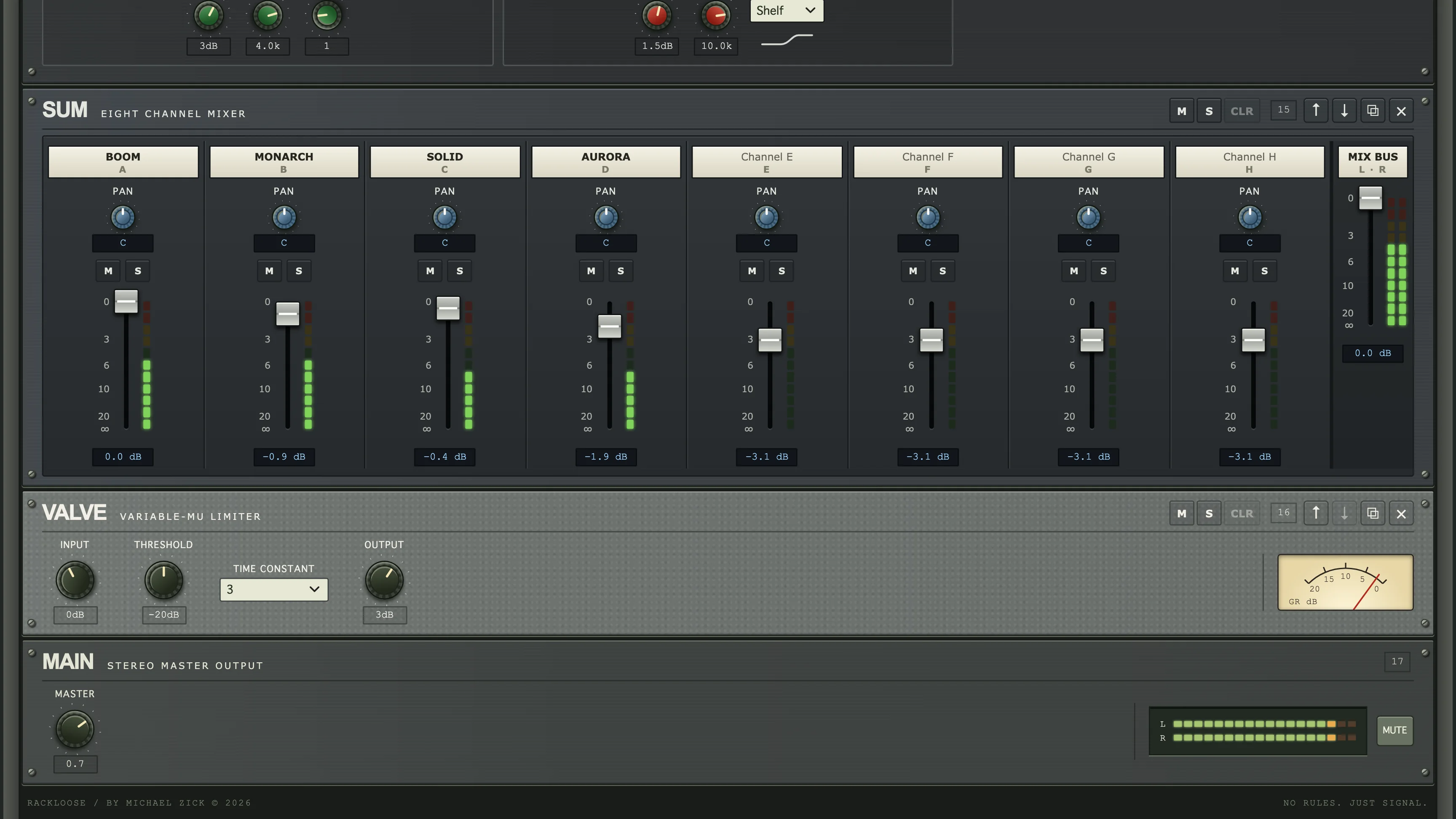This screenshot has height=819, width=1456.
Task: Click the MUTE button on MAIN output
Action: [x=1394, y=730]
